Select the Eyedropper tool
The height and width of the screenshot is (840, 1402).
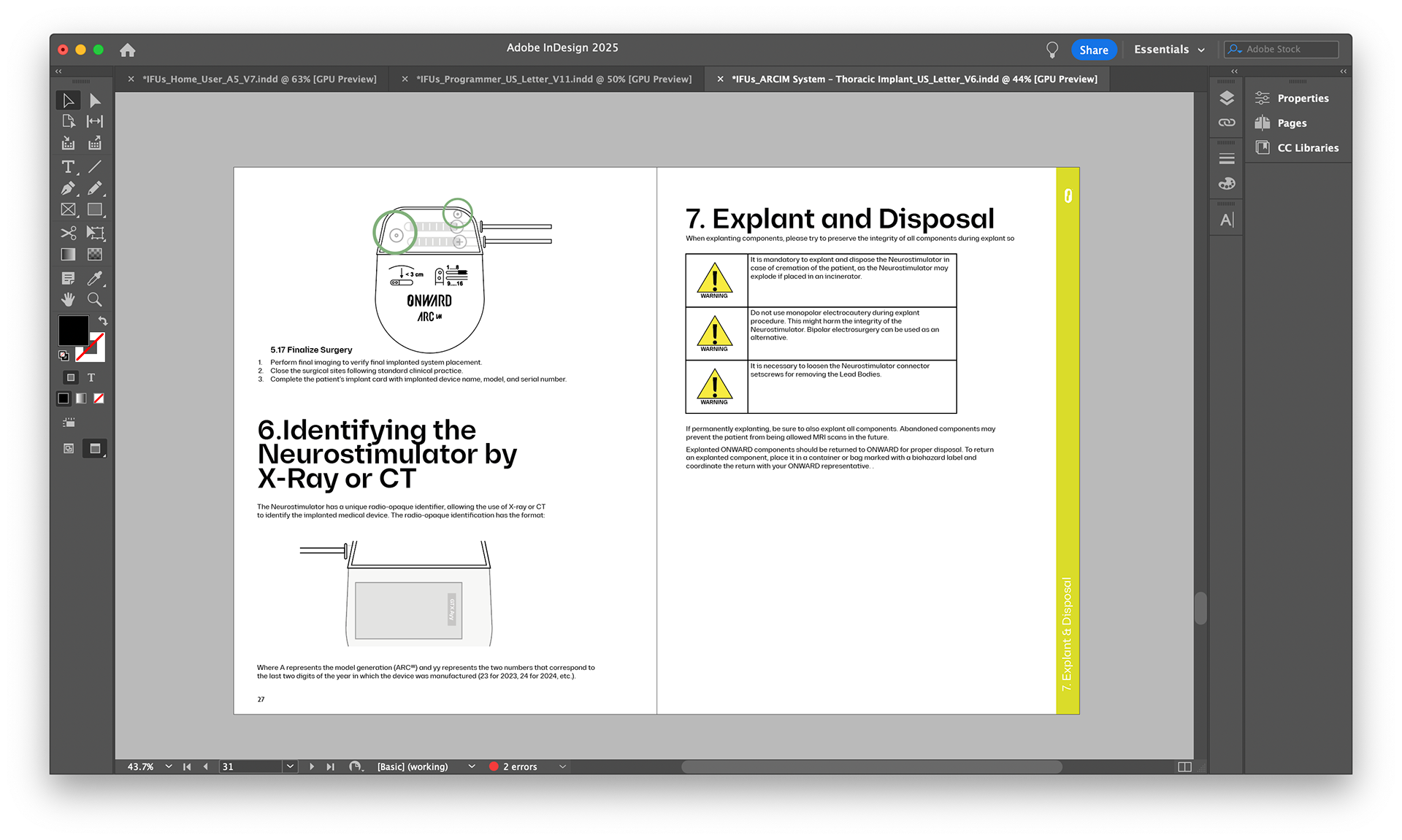[x=95, y=278]
